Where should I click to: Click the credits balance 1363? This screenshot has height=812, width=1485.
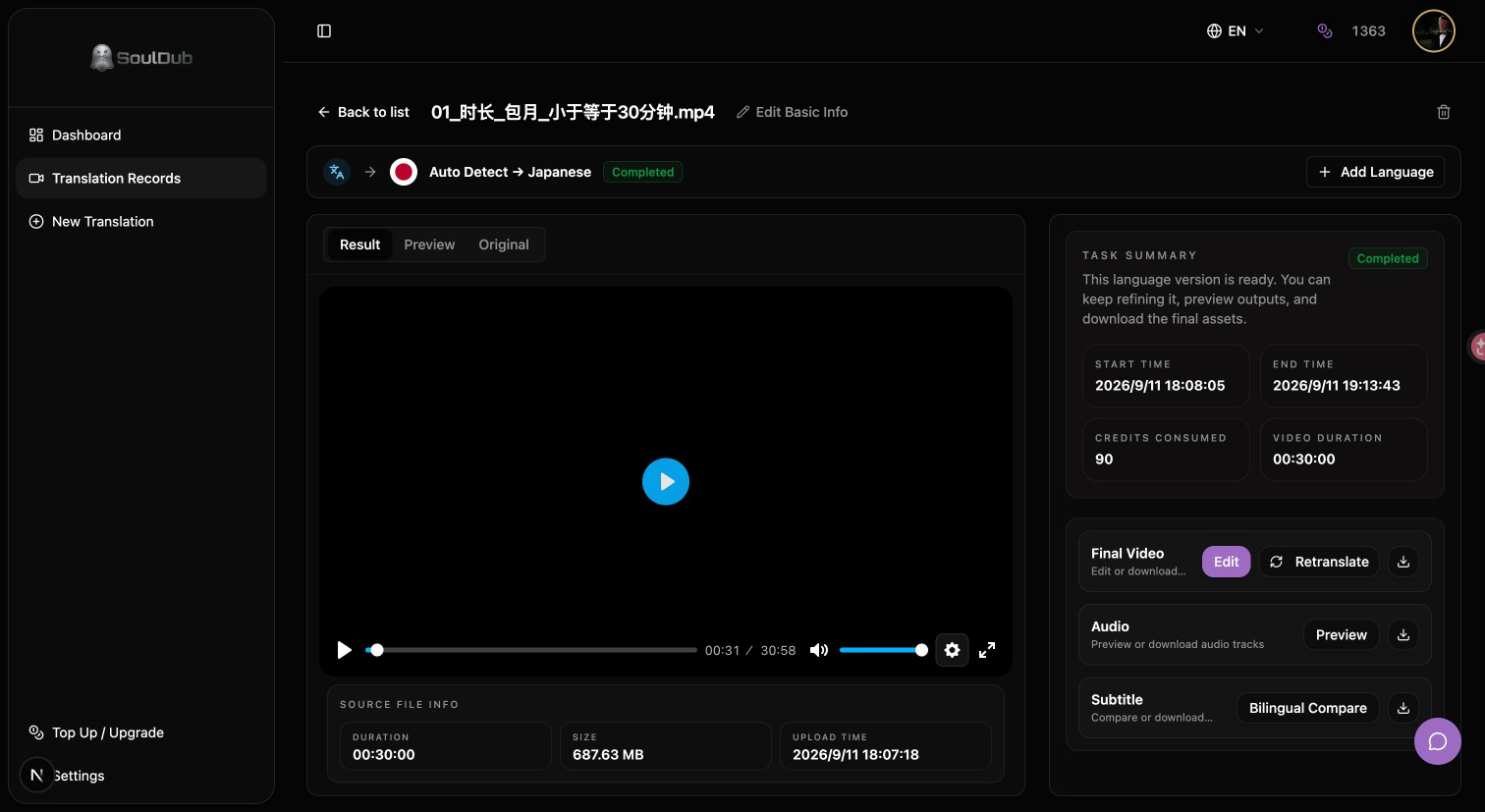click(x=1368, y=31)
